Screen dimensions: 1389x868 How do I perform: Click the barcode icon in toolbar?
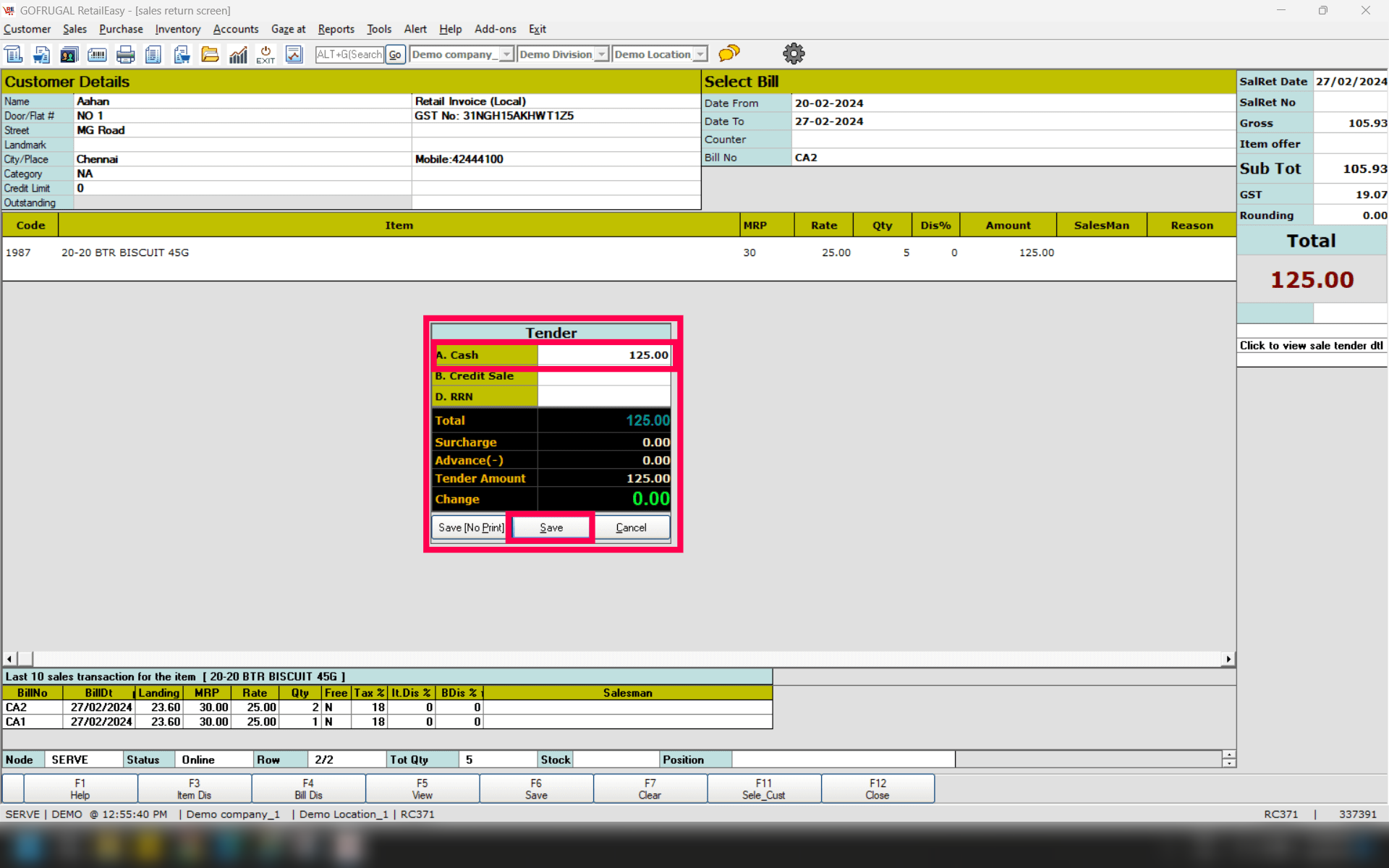point(97,54)
